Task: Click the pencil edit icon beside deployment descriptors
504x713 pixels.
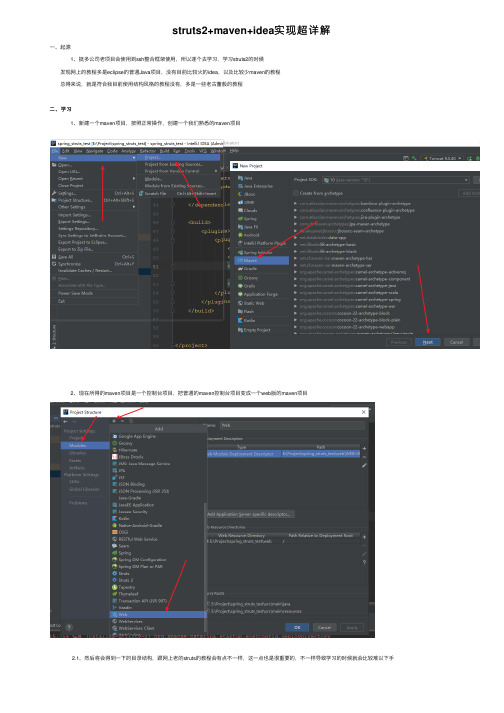Action: [364, 465]
